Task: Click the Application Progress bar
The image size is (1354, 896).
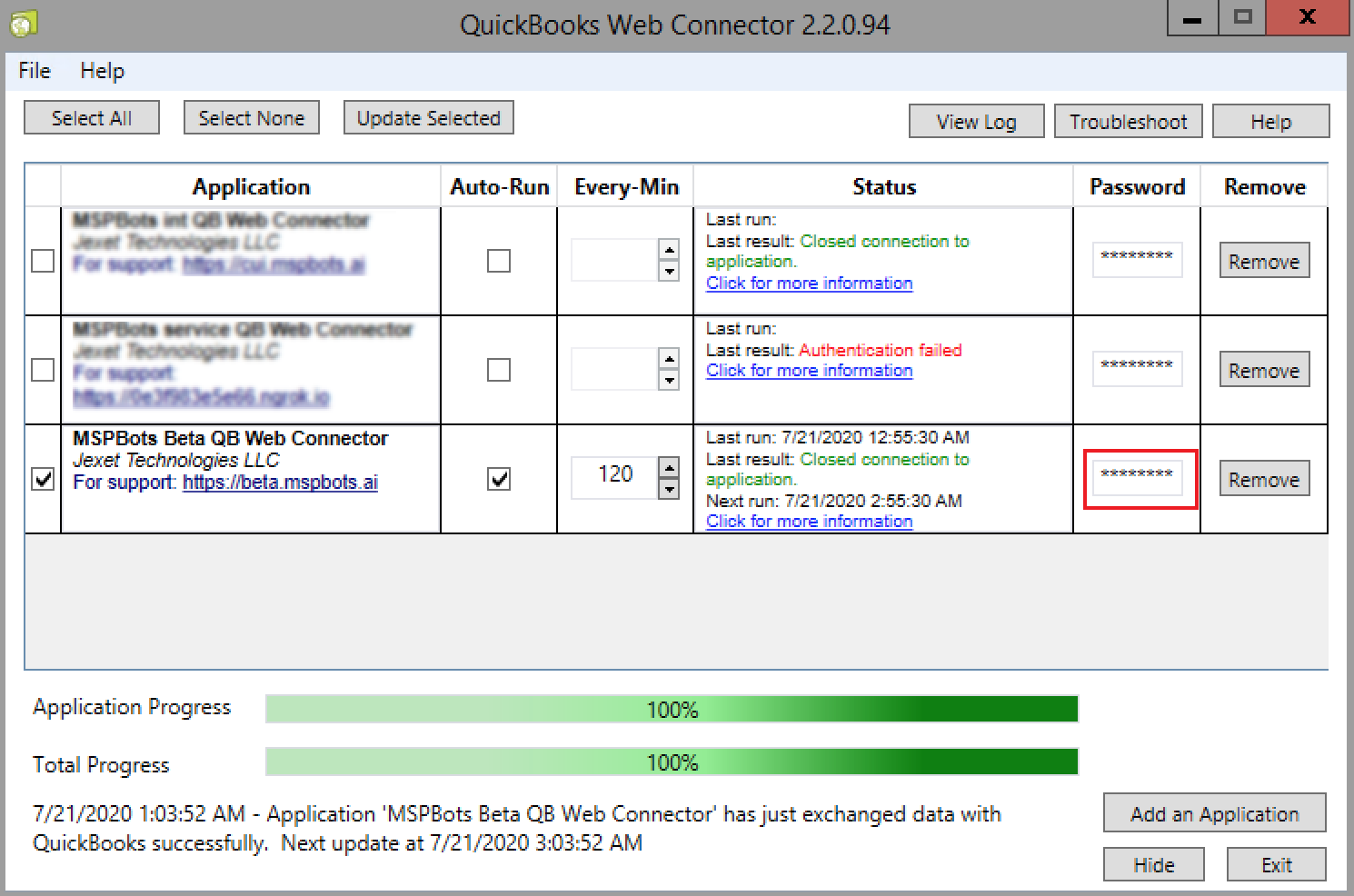Action: click(672, 709)
